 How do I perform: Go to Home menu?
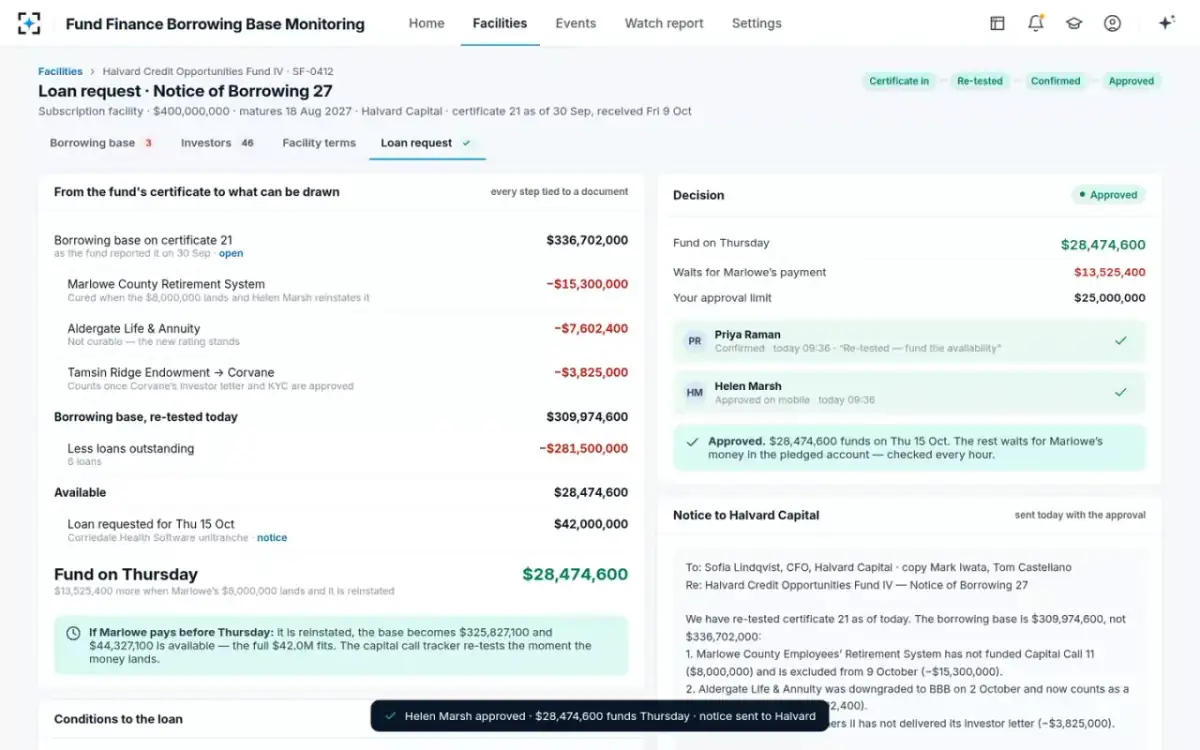click(x=427, y=23)
